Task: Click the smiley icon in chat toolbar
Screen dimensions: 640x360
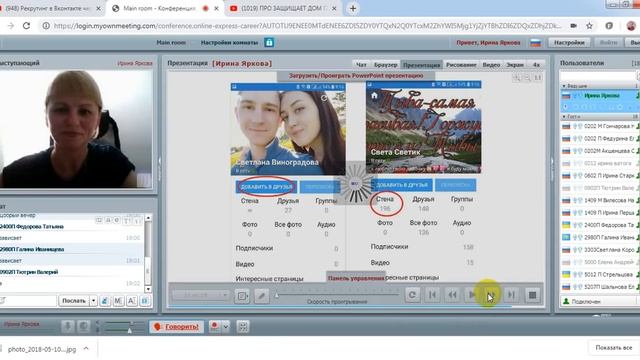Action: pos(105,301)
